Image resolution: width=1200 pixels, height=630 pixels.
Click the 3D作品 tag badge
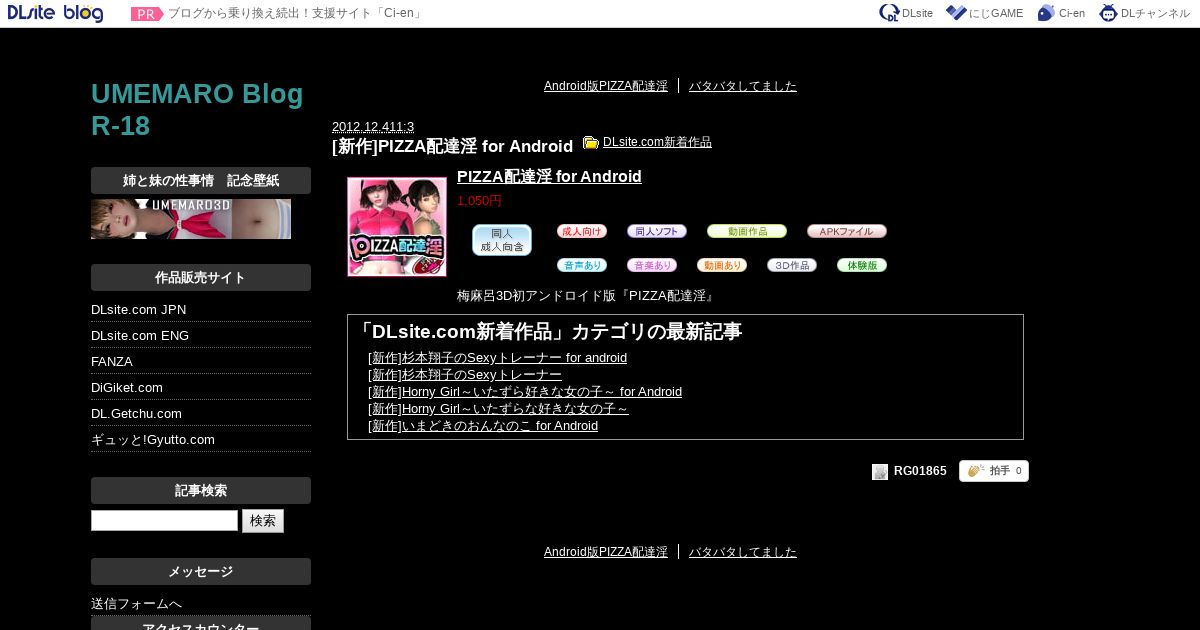pos(792,265)
